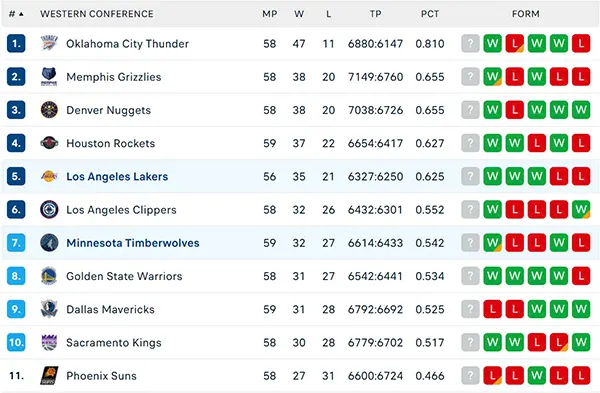600x393 pixels.
Task: Open the Minnesota Timberwolves team link
Action: coord(133,243)
